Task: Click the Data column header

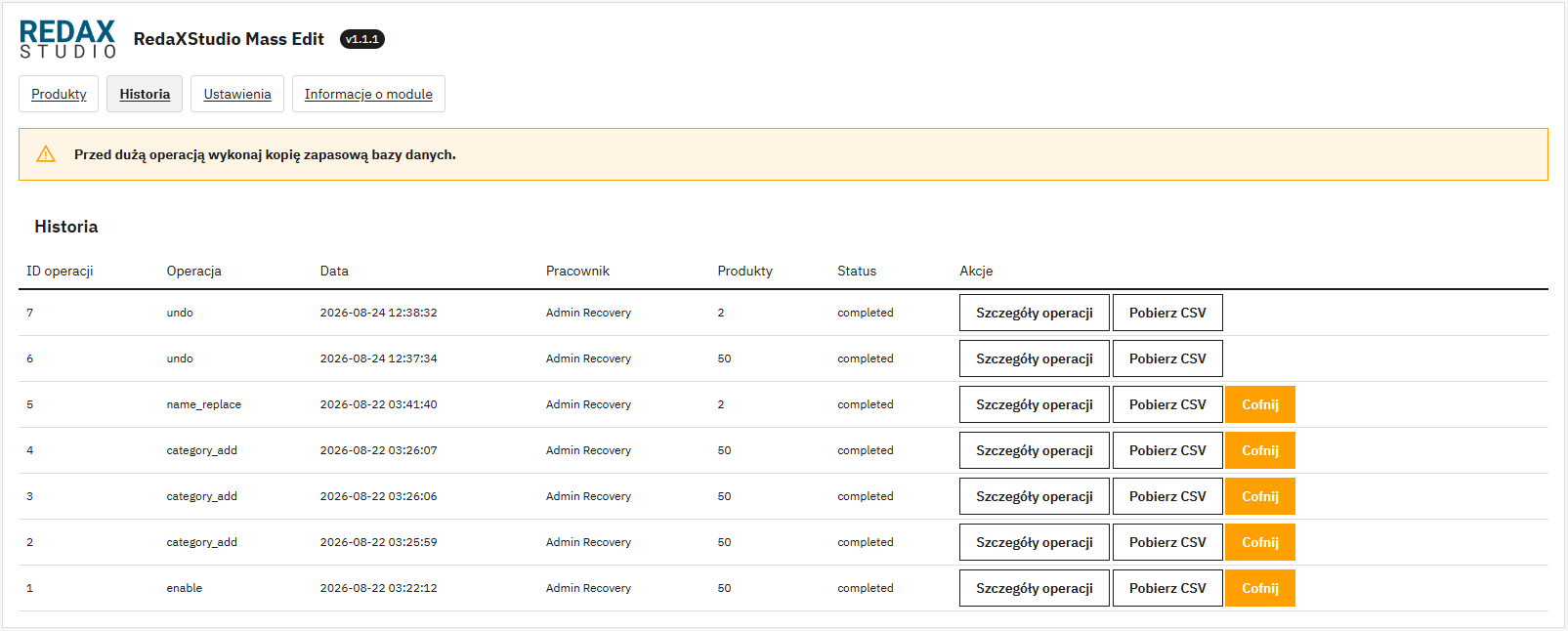Action: (x=334, y=271)
